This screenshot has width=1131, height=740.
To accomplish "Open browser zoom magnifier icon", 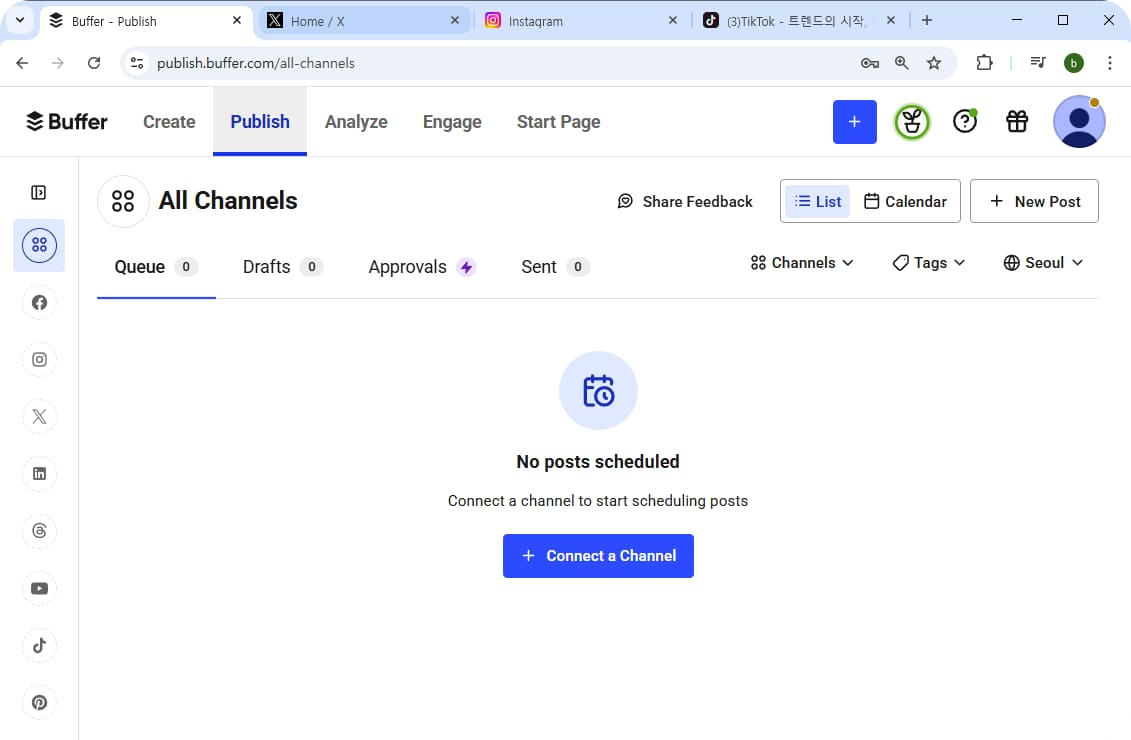I will pyautogui.click(x=902, y=63).
